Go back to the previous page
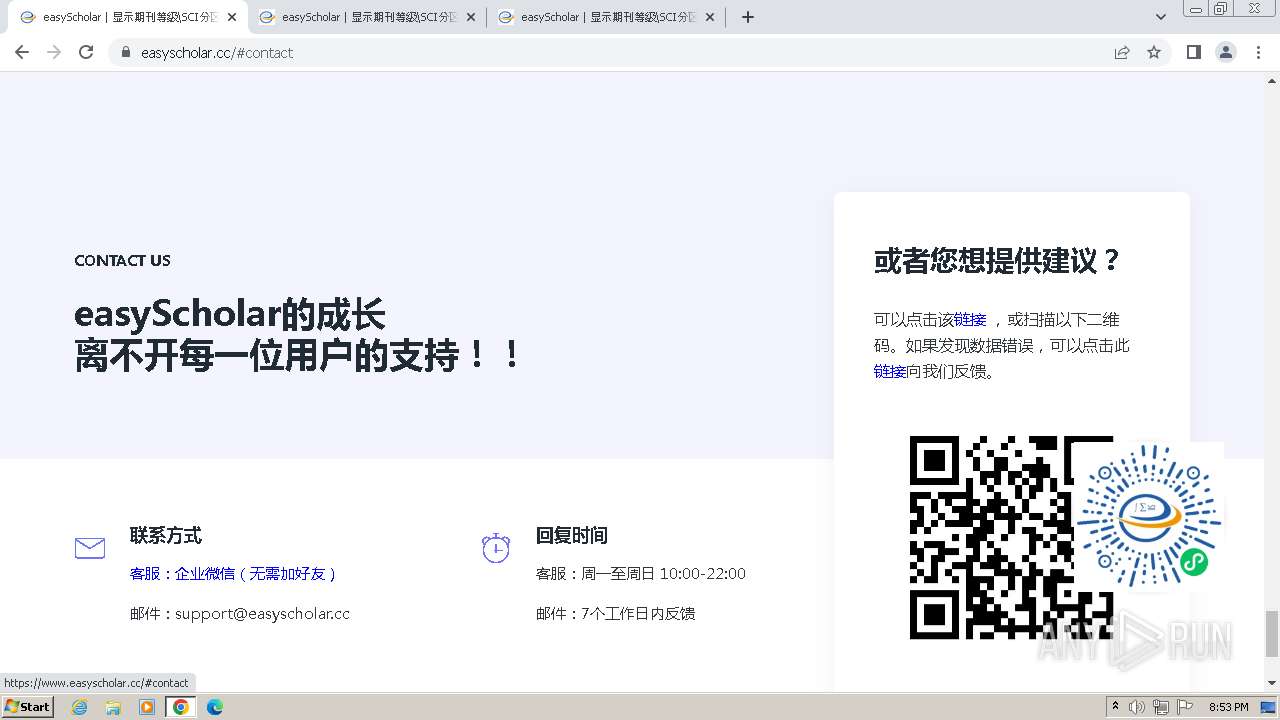The height and width of the screenshot is (720, 1280). point(22,52)
